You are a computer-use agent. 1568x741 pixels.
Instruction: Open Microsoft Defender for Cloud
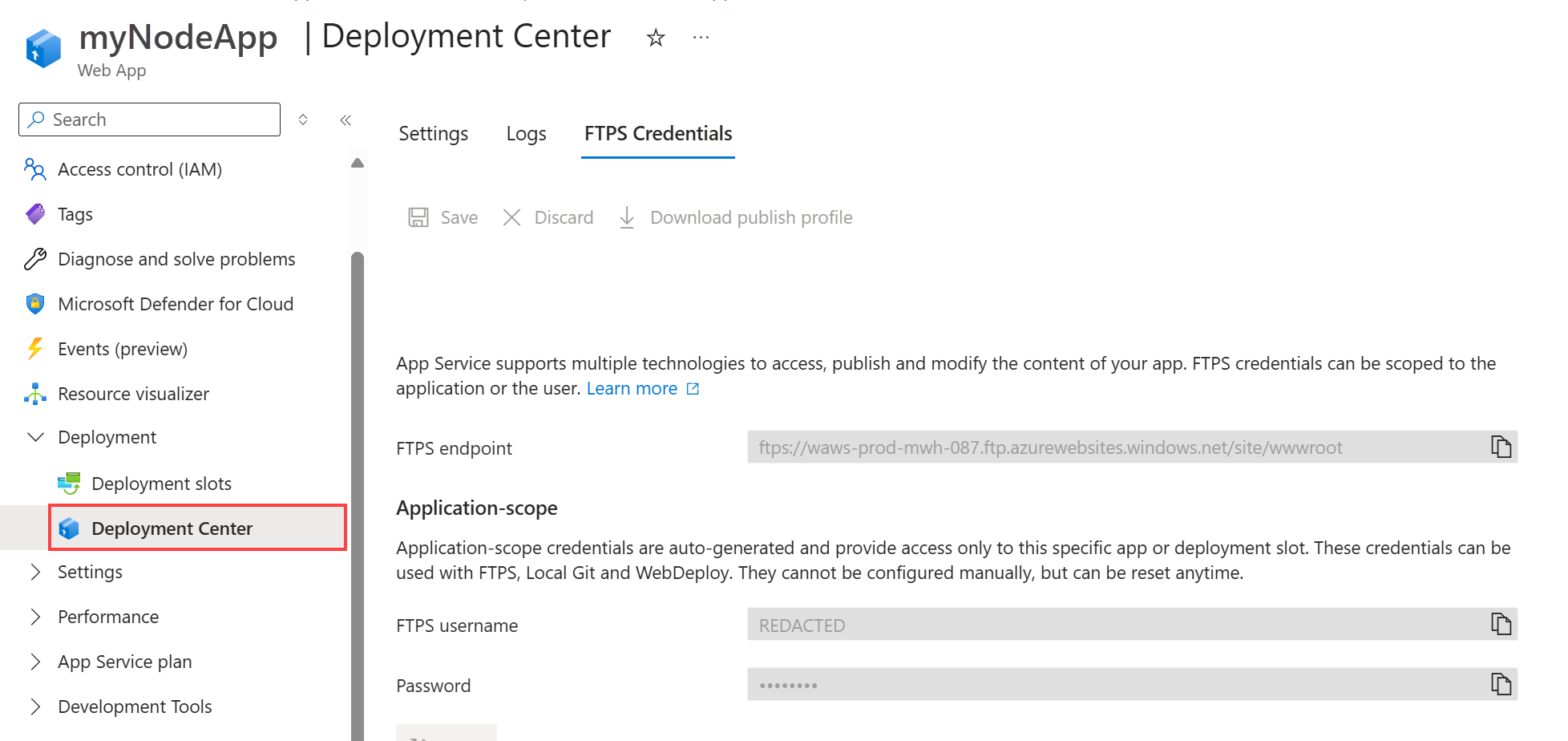(176, 304)
